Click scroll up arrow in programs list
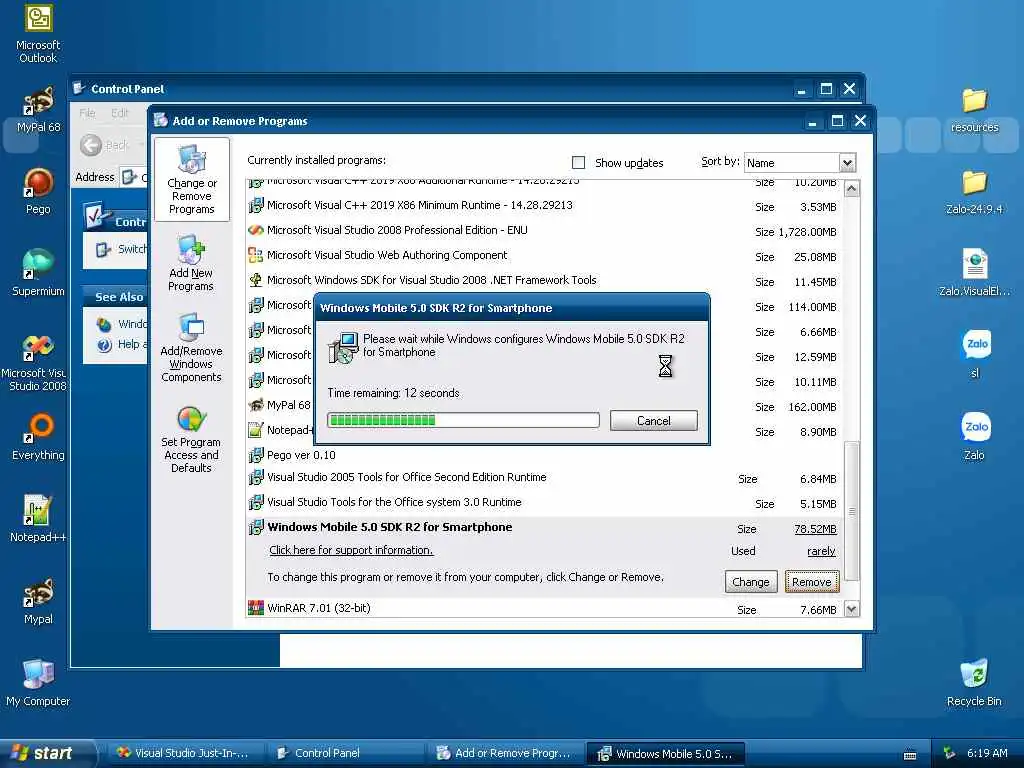Image resolution: width=1024 pixels, height=768 pixels. pyautogui.click(x=852, y=189)
